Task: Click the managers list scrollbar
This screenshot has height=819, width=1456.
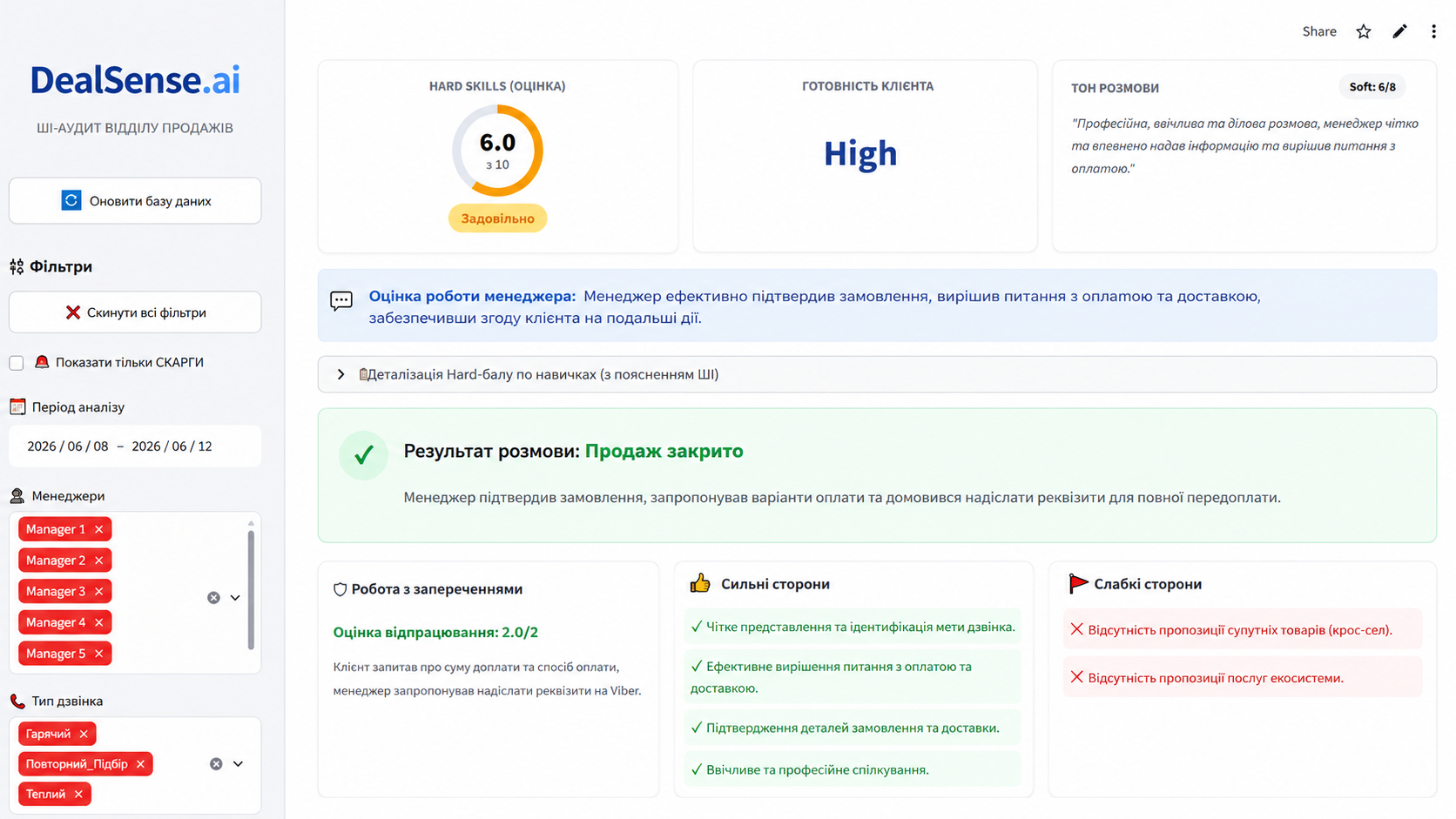Action: 251,590
